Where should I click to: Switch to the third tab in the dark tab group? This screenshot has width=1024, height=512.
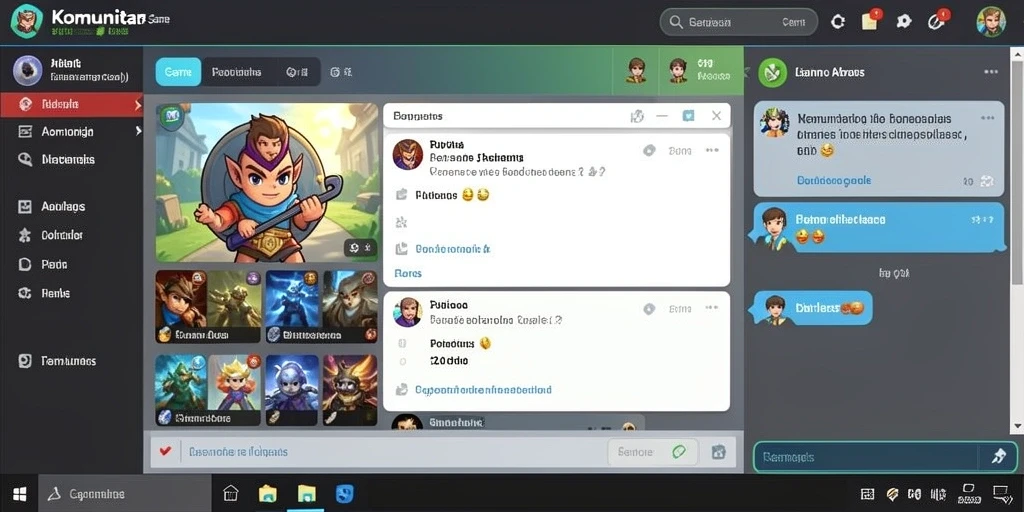pyautogui.click(x=297, y=72)
